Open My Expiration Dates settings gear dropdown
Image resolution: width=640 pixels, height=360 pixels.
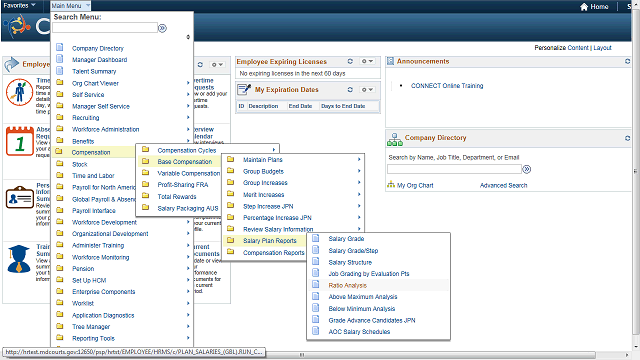pos(367,89)
